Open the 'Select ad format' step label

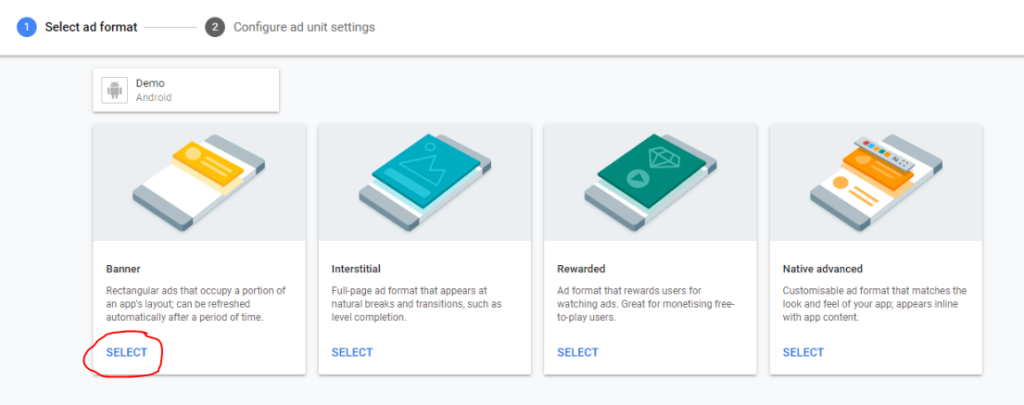[91, 27]
